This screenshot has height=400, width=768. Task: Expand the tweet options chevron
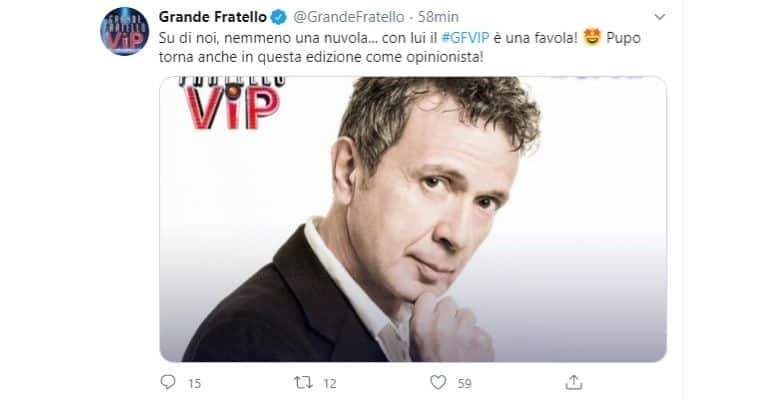(660, 17)
